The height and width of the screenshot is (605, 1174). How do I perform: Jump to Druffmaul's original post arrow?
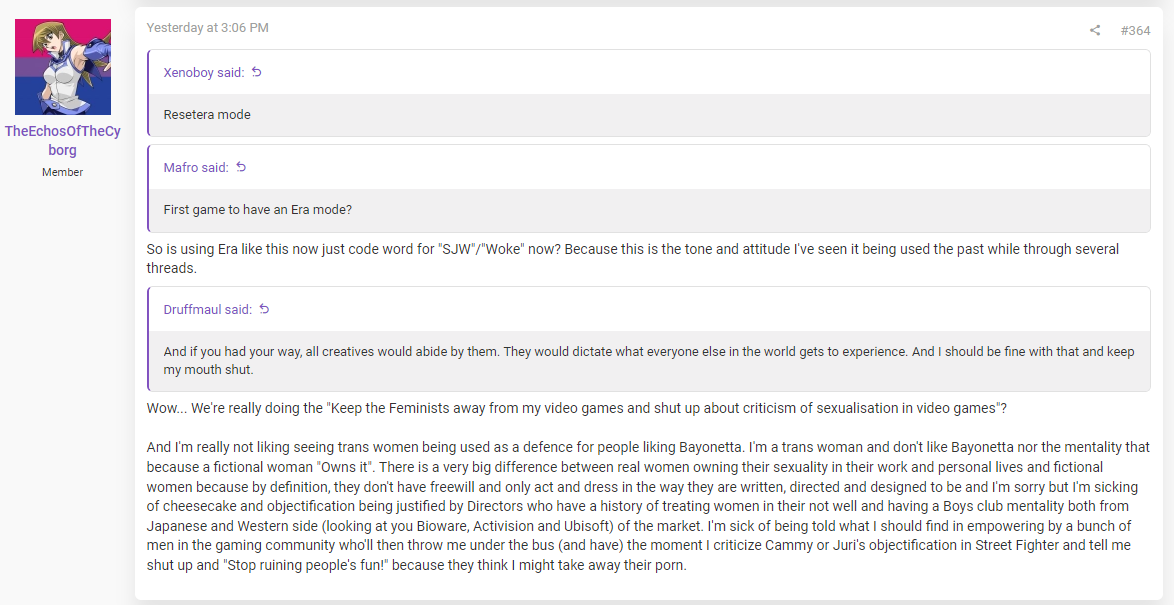(x=264, y=308)
